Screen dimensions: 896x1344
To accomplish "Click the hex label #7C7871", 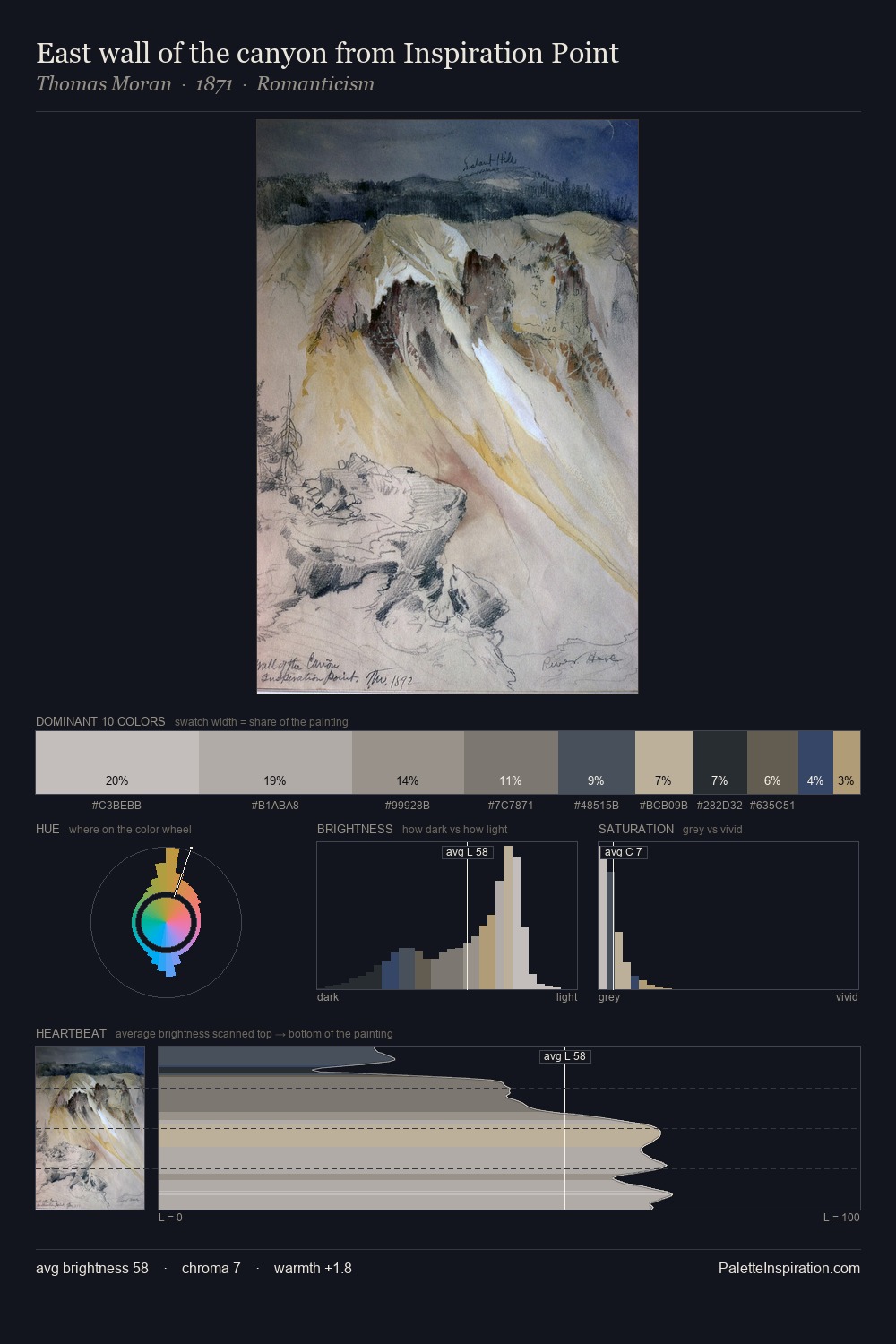I will click(511, 806).
